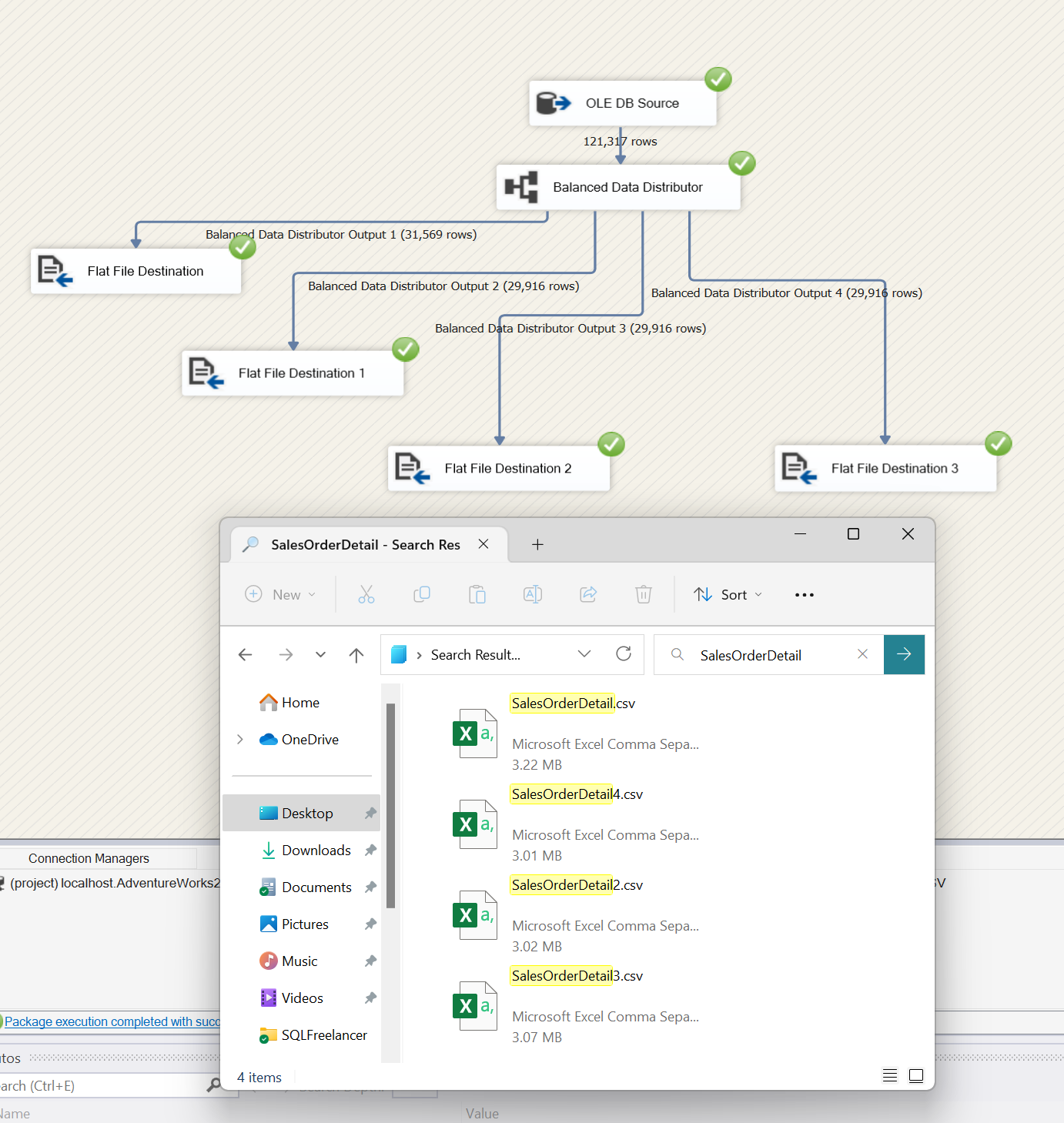This screenshot has width=1064, height=1123.
Task: Select the Balanced Data Distributor component icon
Action: 521,187
